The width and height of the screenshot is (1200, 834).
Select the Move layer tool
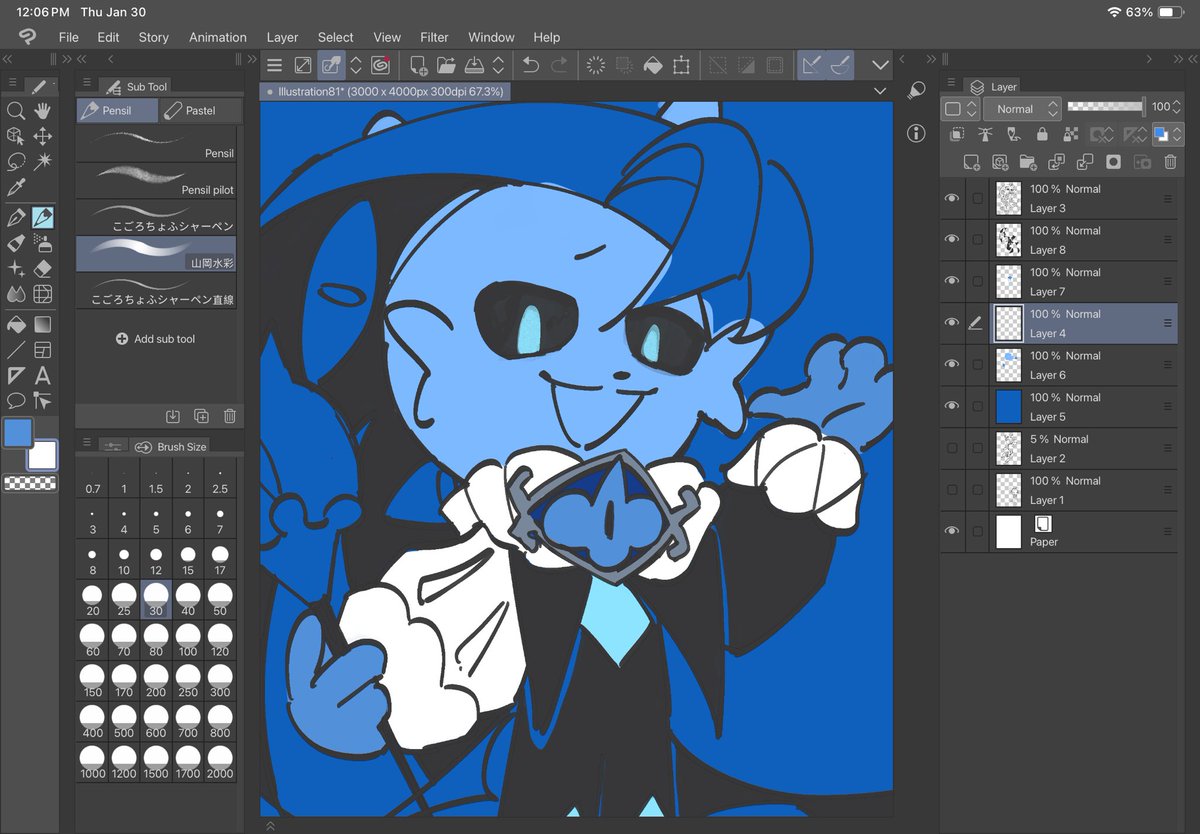(x=43, y=136)
